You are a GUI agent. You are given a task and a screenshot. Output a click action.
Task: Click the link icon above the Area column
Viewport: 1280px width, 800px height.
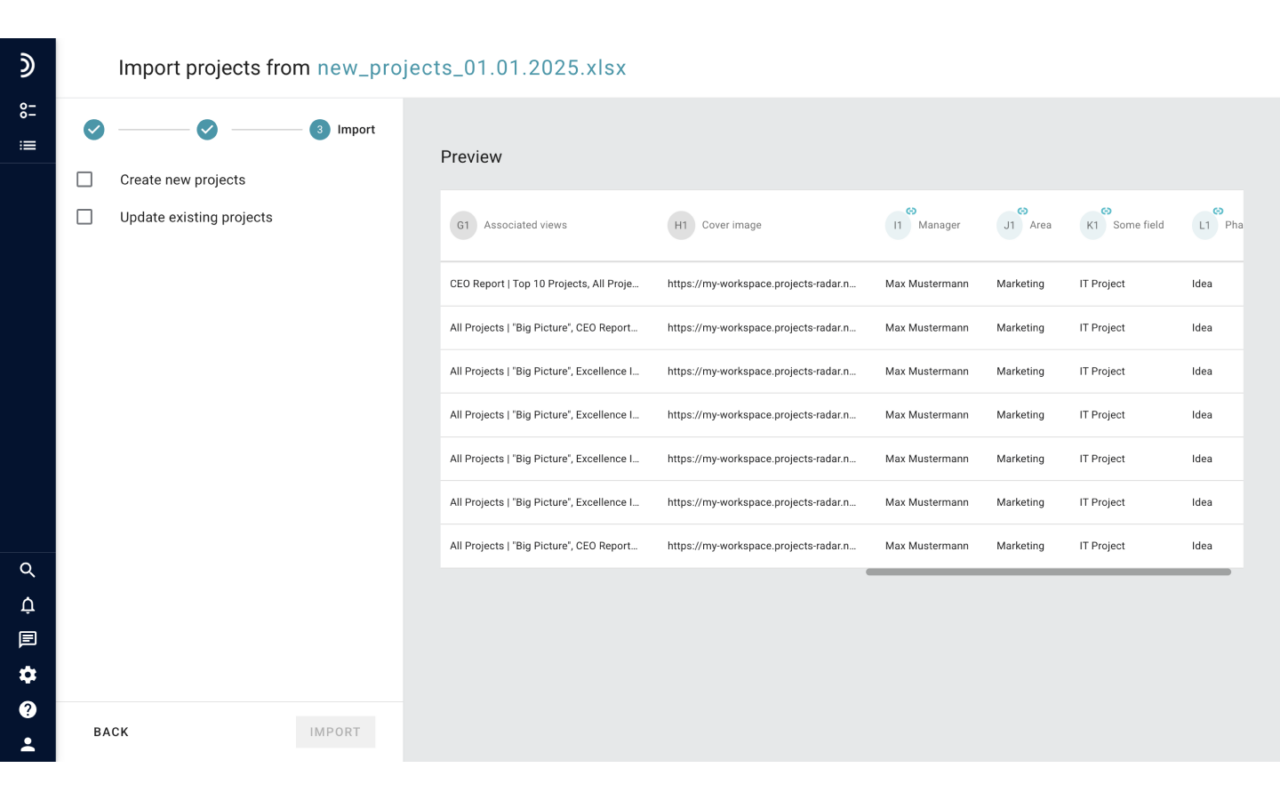pos(1022,211)
